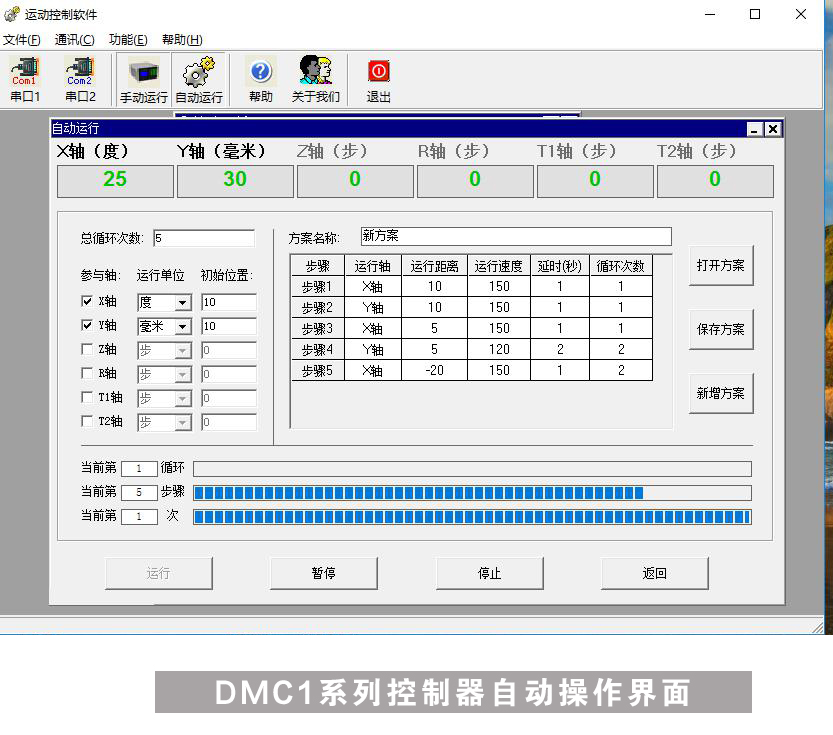The height and width of the screenshot is (735, 833).
Task: Close the 自动运行 dialog window
Action: (x=773, y=129)
